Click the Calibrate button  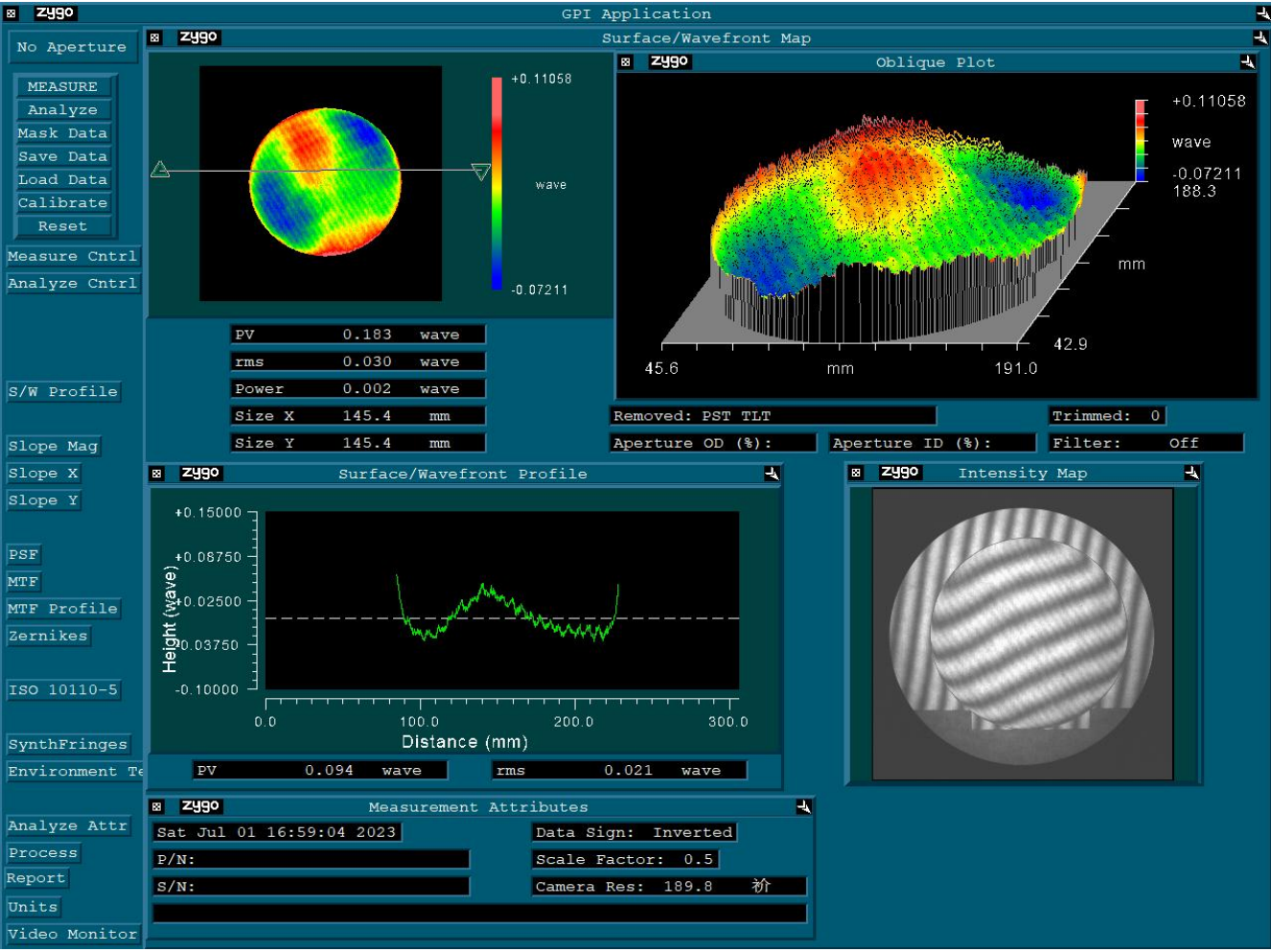click(63, 202)
